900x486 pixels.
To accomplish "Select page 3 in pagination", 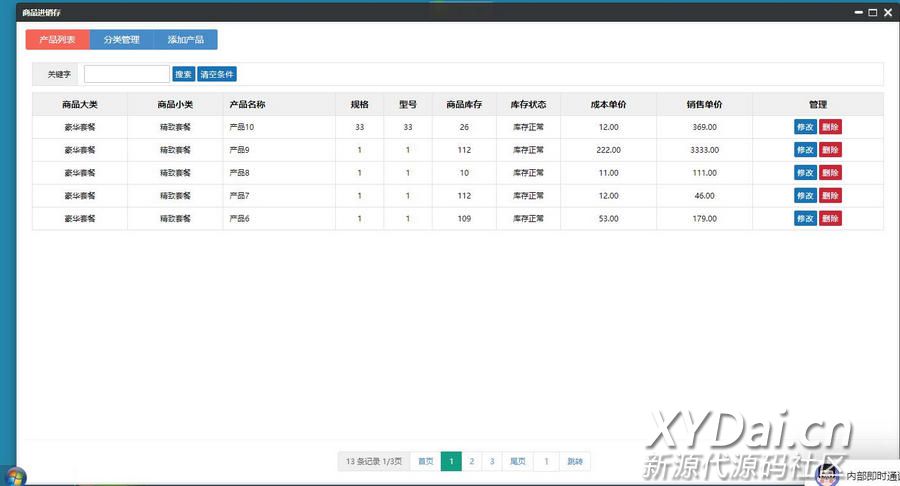I will 492,461.
